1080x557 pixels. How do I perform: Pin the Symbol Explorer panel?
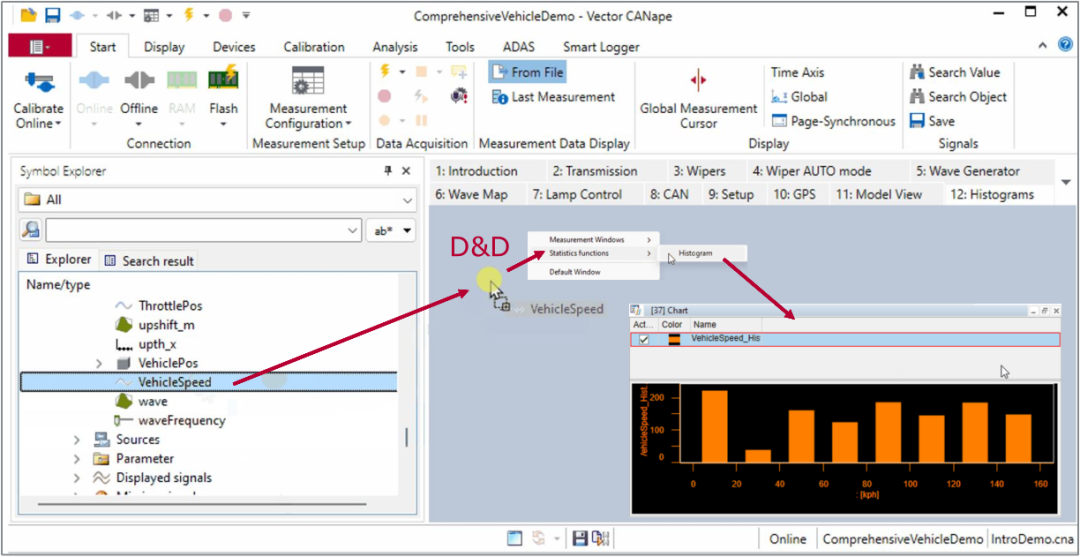point(388,171)
